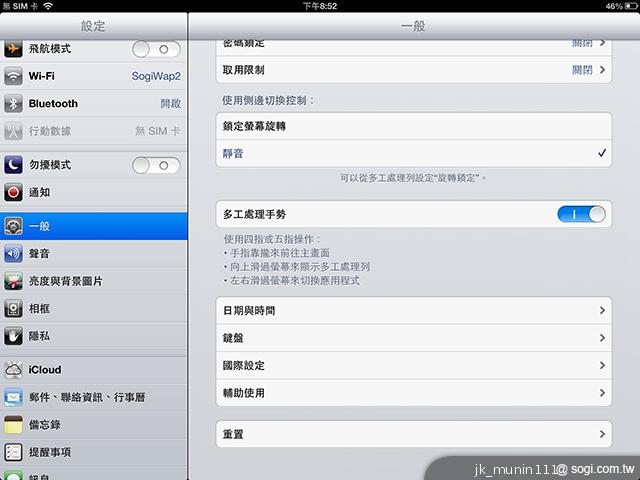Tap the Notifications (通知) red dot icon
This screenshot has width=640, height=480.
click(x=13, y=192)
